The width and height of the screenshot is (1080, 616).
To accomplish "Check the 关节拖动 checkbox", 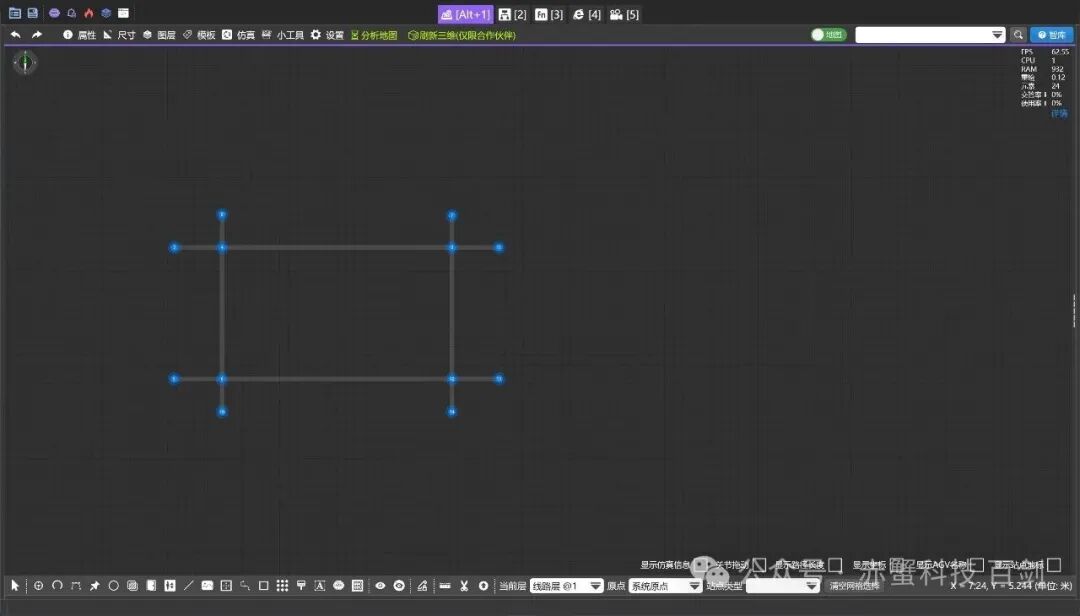I will tap(760, 565).
